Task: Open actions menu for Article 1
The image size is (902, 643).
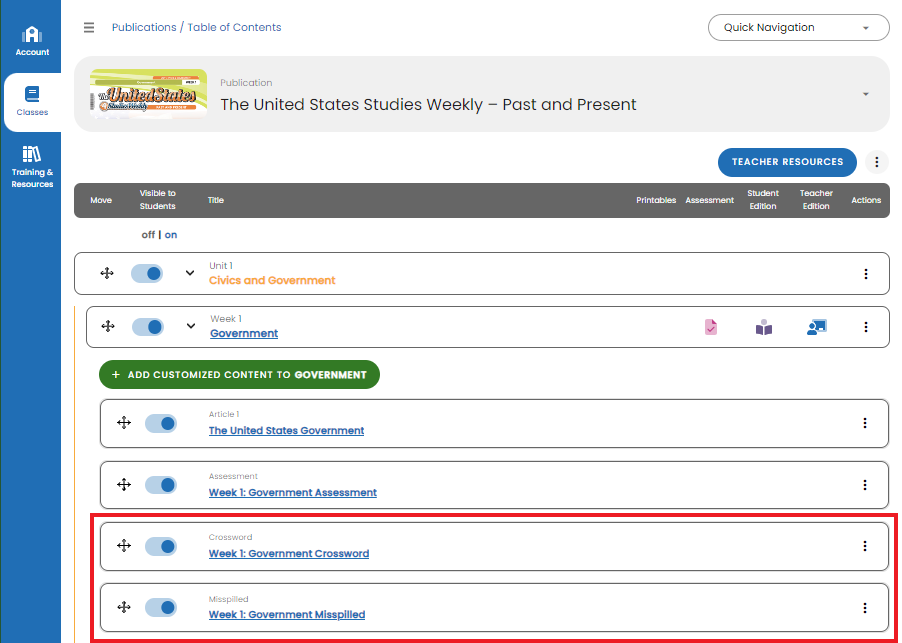Action: click(x=865, y=423)
